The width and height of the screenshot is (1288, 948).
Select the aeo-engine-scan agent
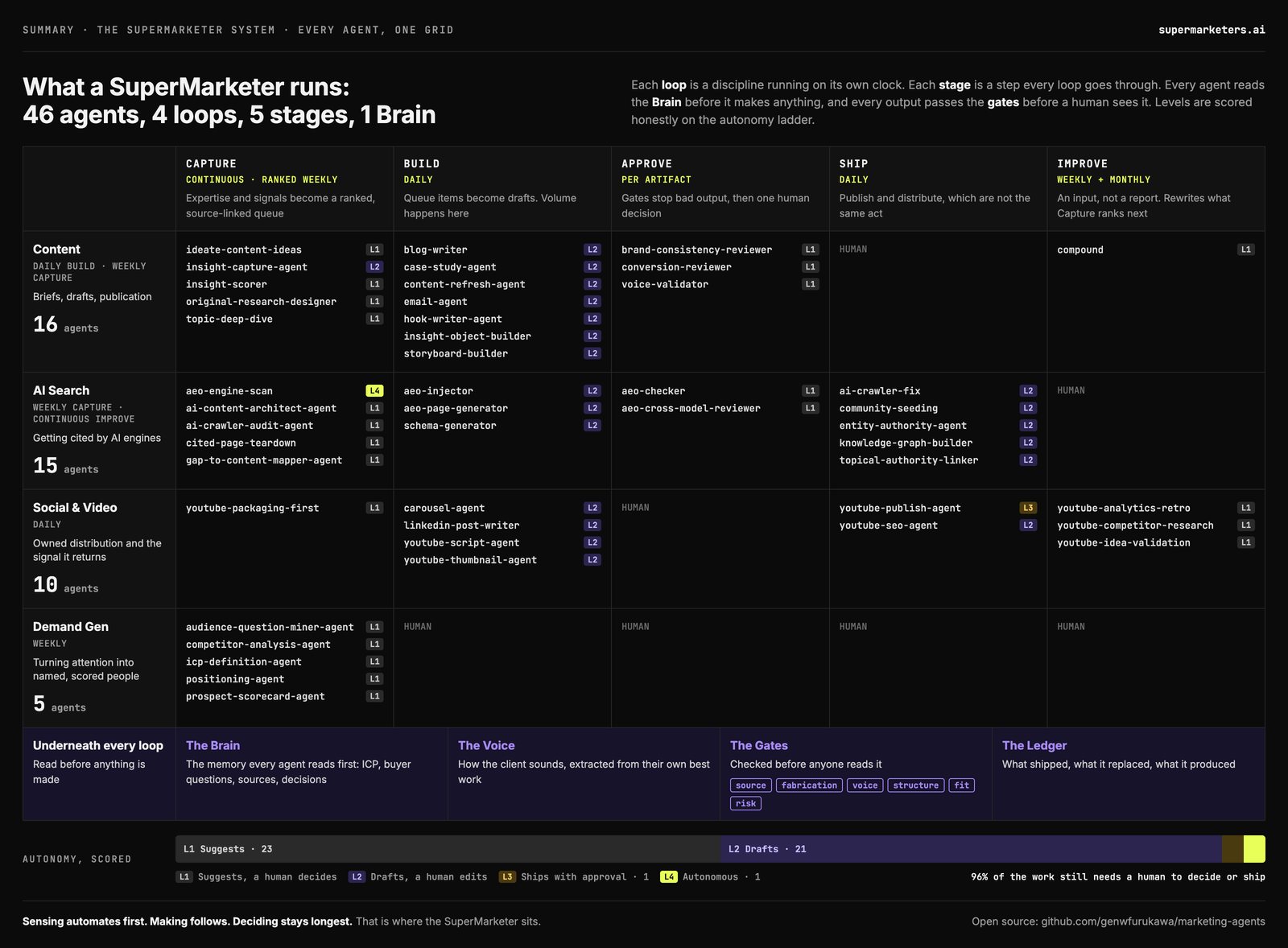point(229,391)
